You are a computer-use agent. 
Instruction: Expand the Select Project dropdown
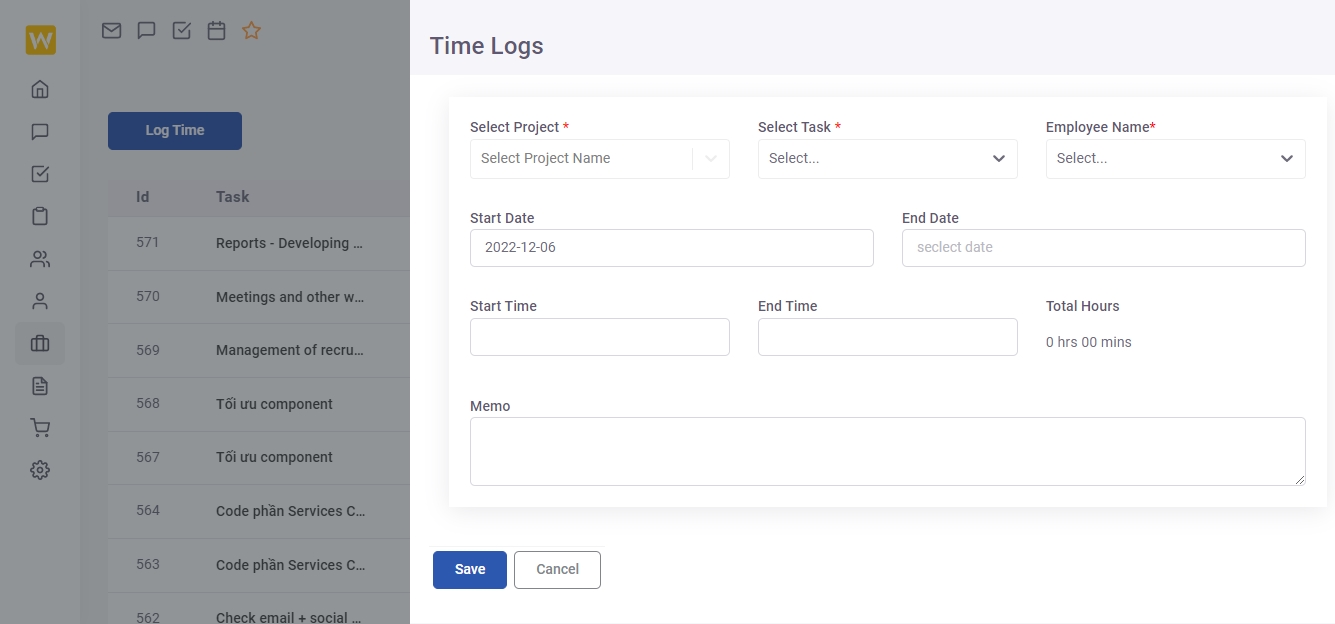600,159
